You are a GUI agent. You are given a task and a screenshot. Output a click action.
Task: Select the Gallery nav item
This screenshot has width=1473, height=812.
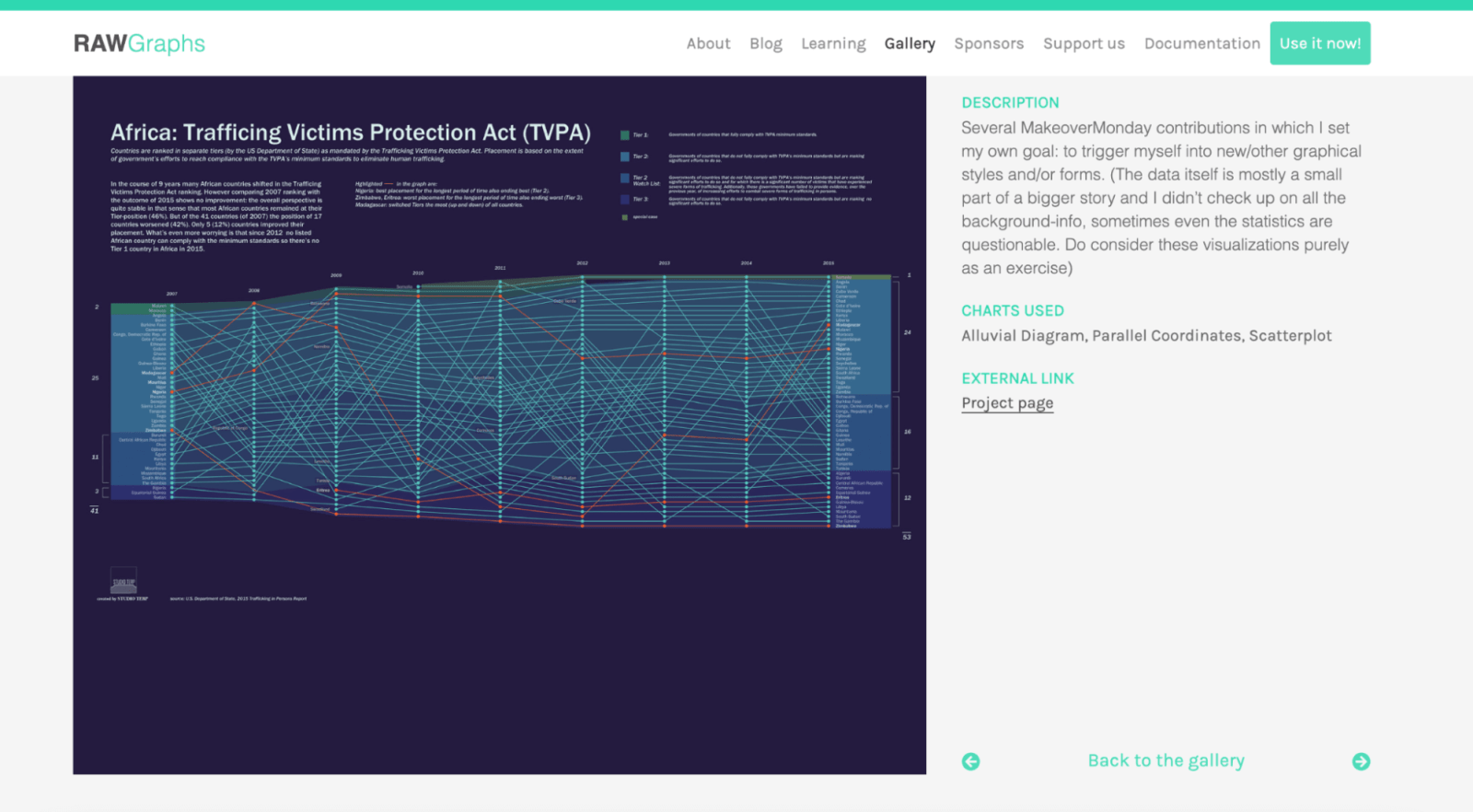tap(910, 43)
